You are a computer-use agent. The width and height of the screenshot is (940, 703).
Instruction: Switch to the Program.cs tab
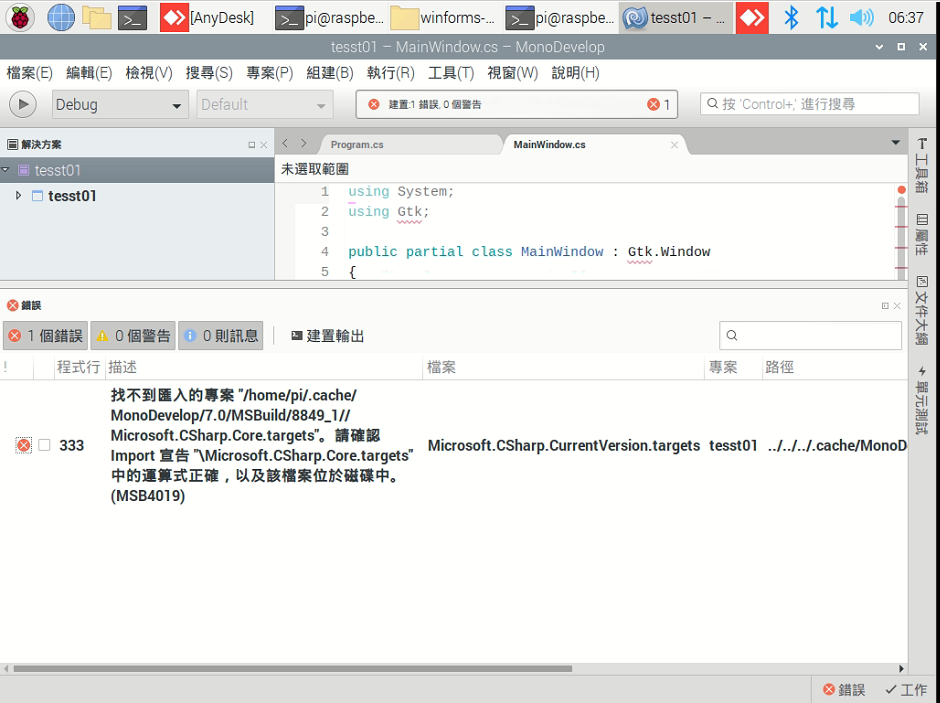pyautogui.click(x=357, y=144)
